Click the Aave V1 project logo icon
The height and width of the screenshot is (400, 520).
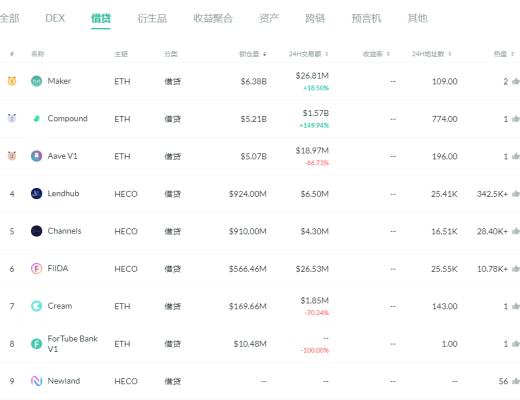[x=36, y=156]
